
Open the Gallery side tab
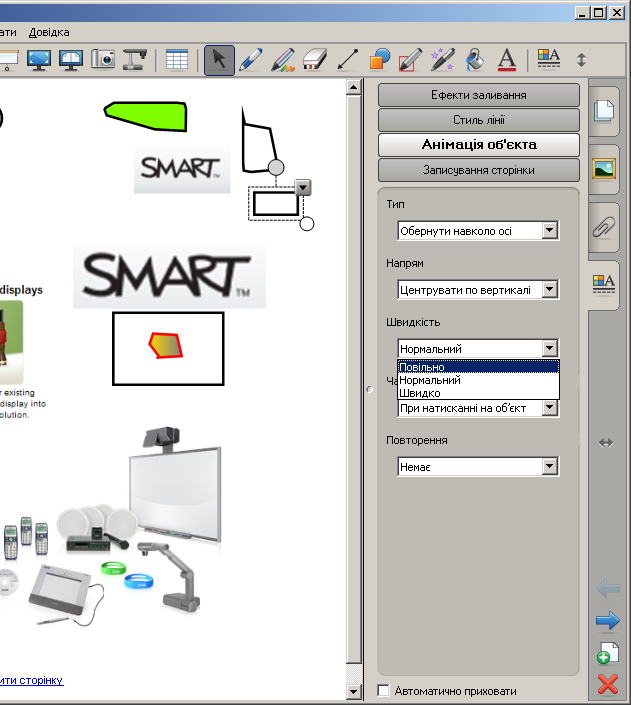(x=604, y=169)
